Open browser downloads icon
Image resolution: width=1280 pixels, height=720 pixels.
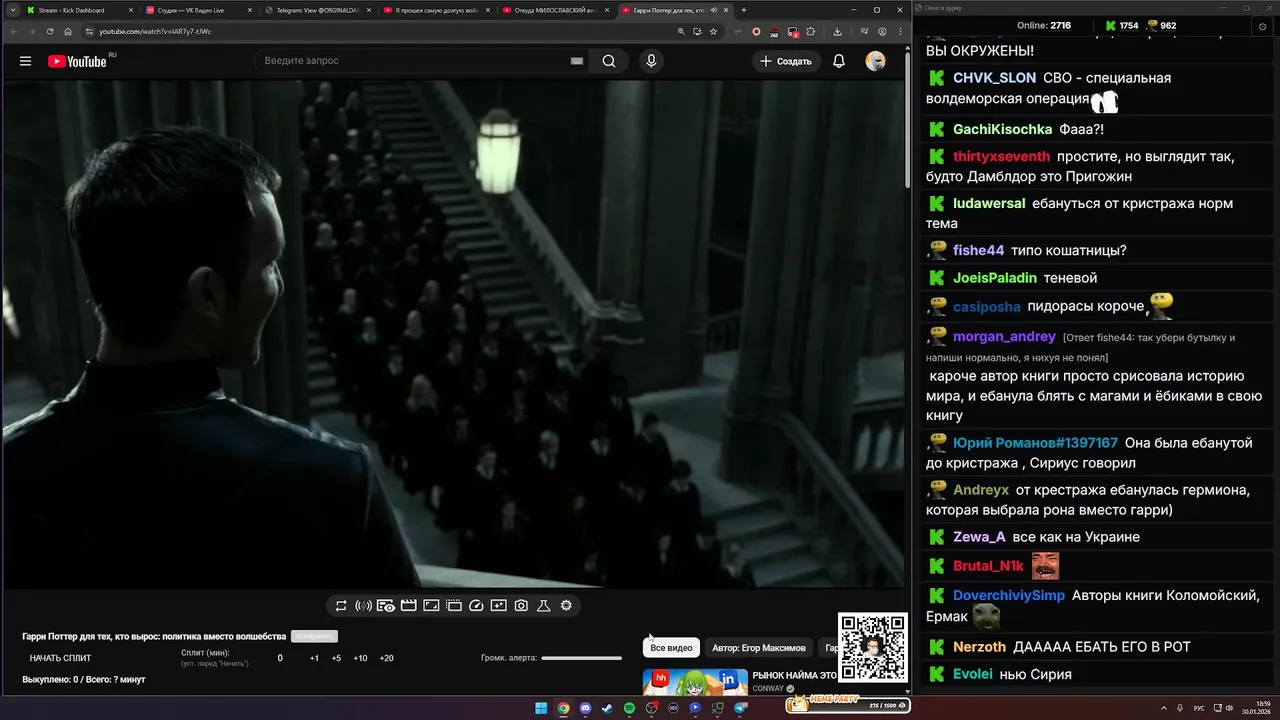tap(837, 31)
